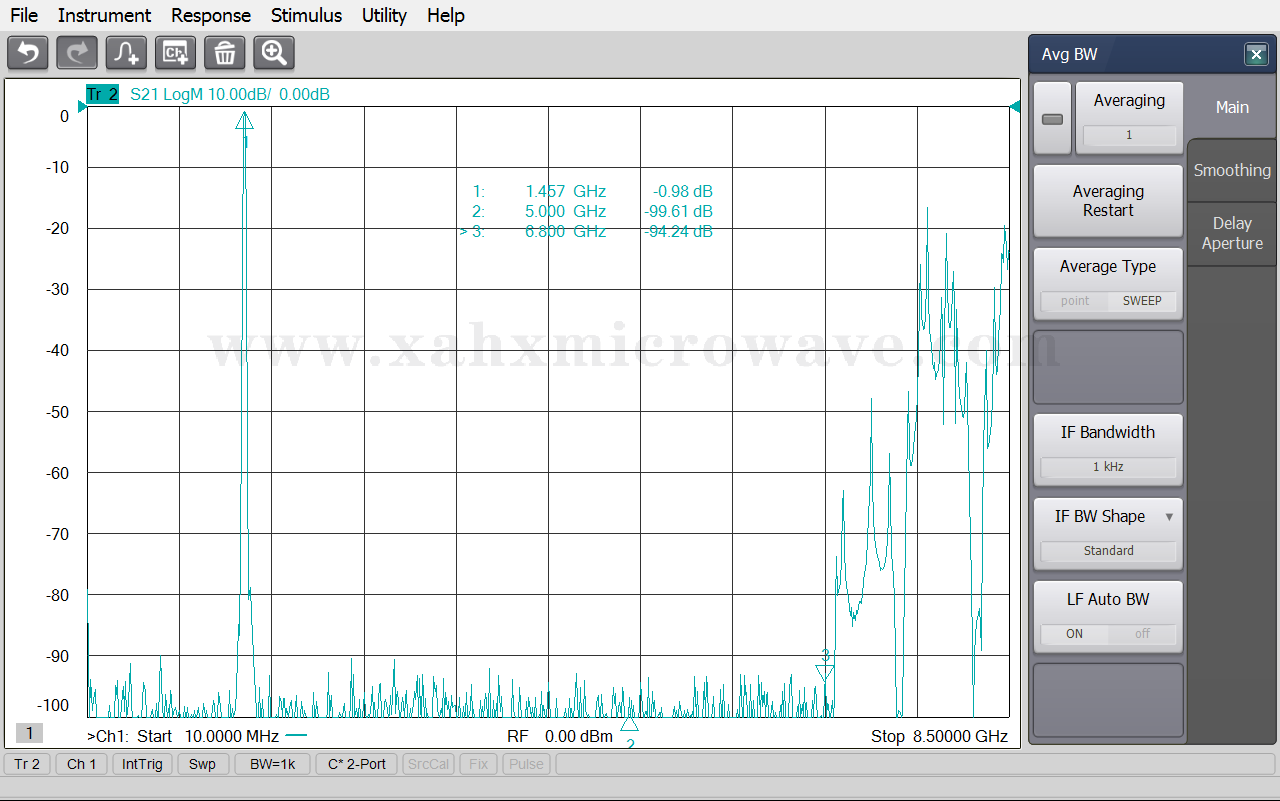Screen dimensions: 1280x801
Task: Click the magnifier zoom icon
Action: pos(273,52)
